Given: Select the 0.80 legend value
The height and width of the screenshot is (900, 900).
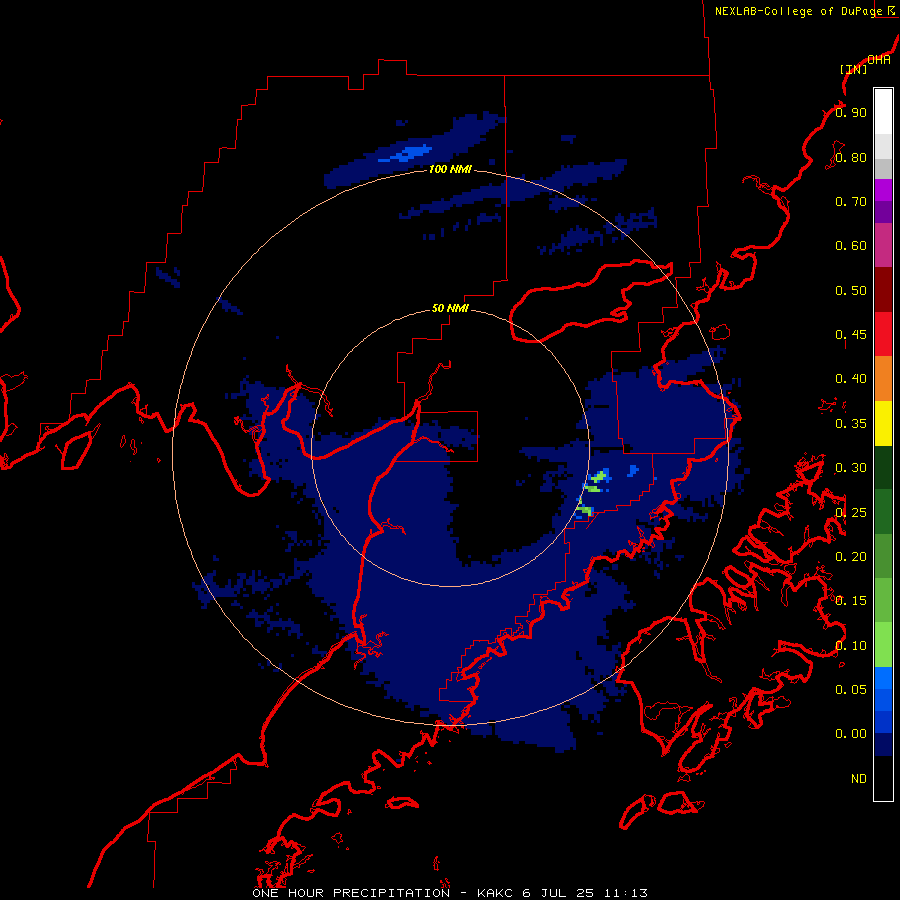Looking at the screenshot, I should (851, 157).
